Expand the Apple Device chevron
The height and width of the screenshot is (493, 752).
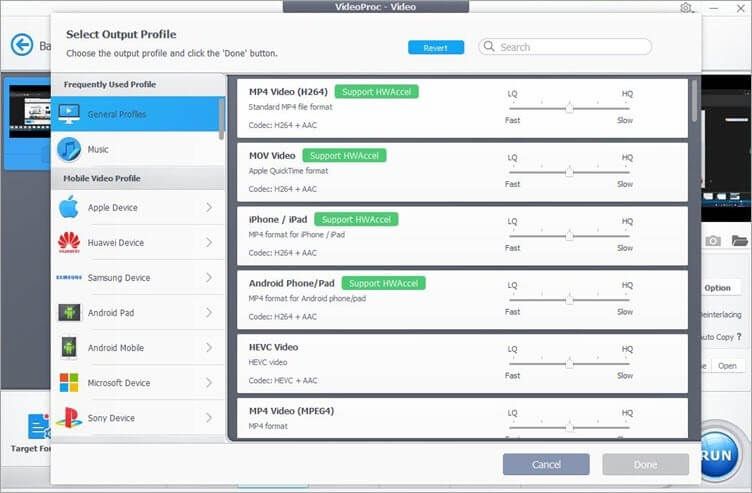click(x=209, y=208)
